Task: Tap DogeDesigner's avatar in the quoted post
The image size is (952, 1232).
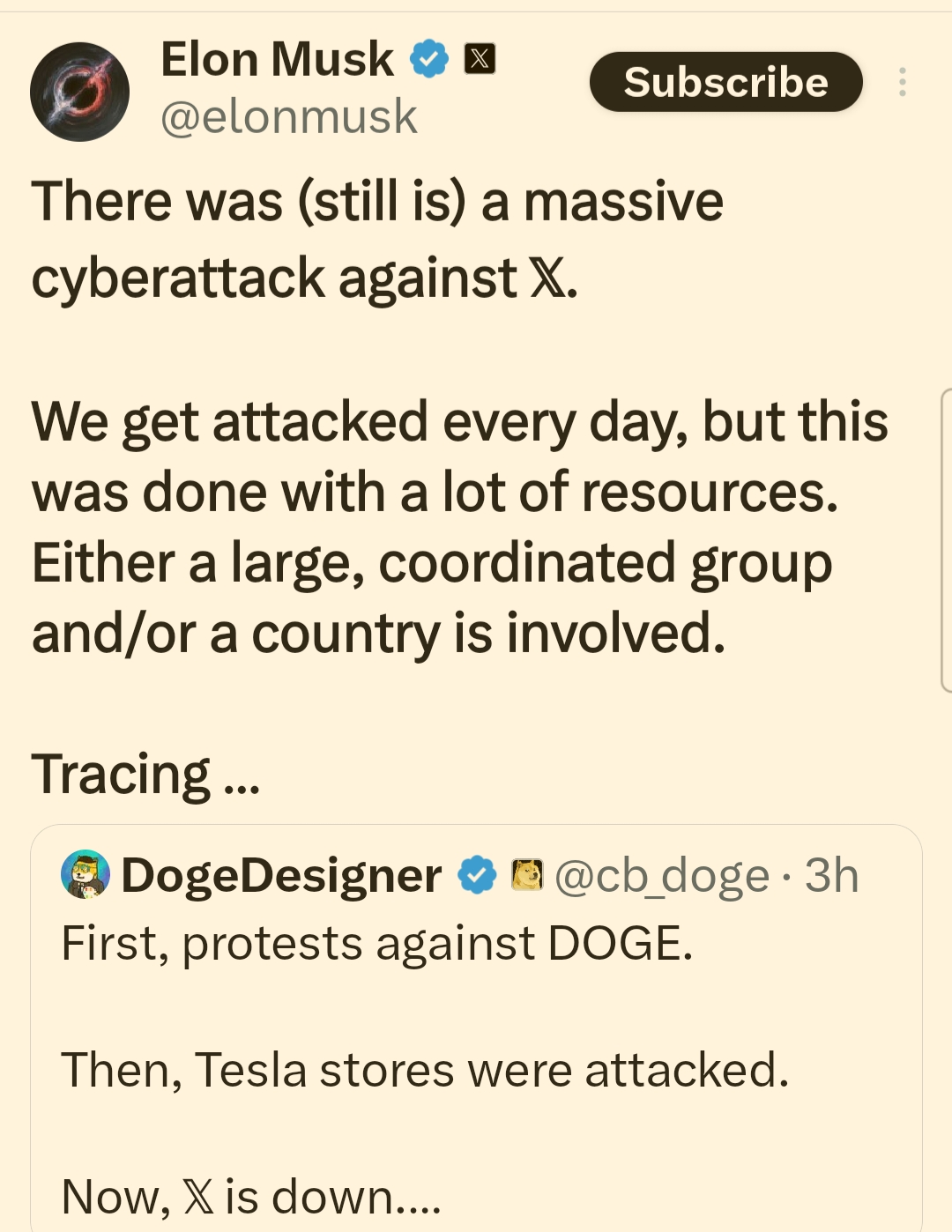Action: [85, 874]
